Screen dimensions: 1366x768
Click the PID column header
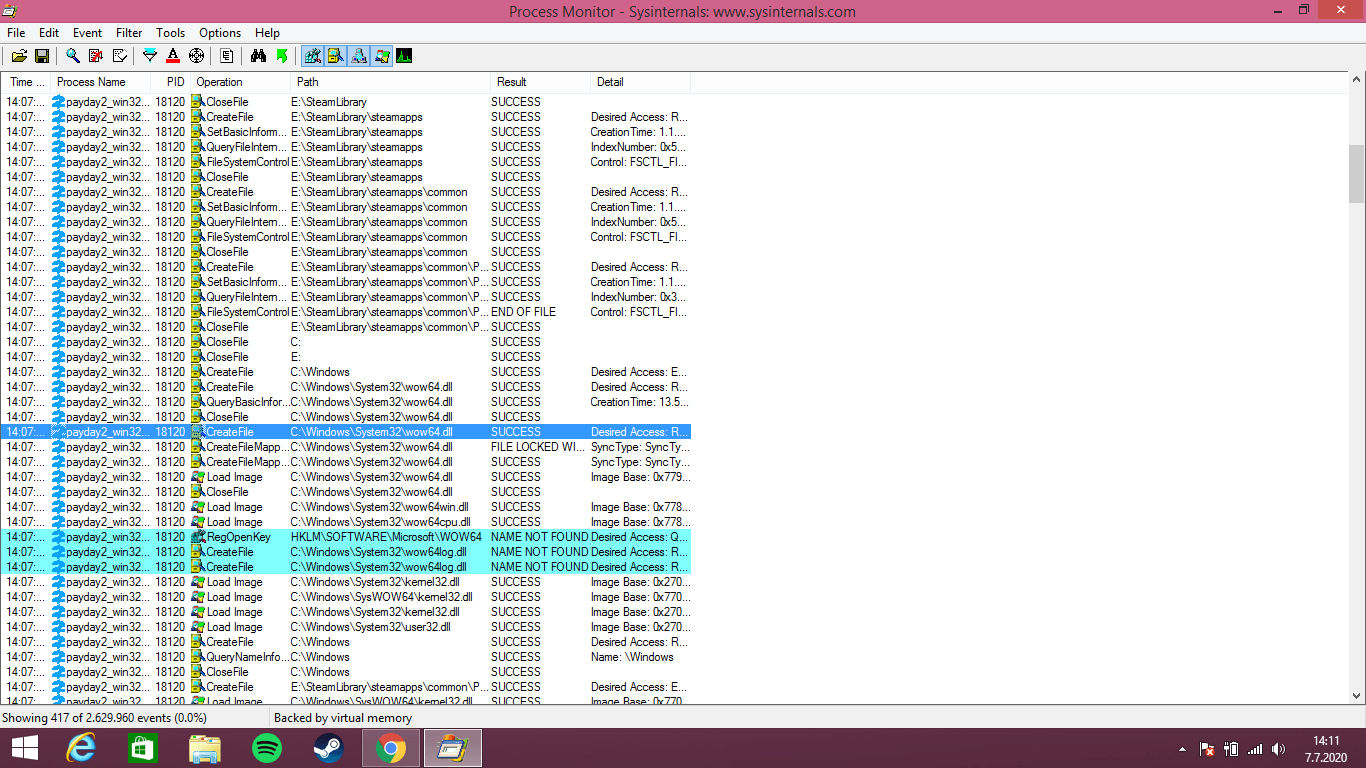pos(170,82)
